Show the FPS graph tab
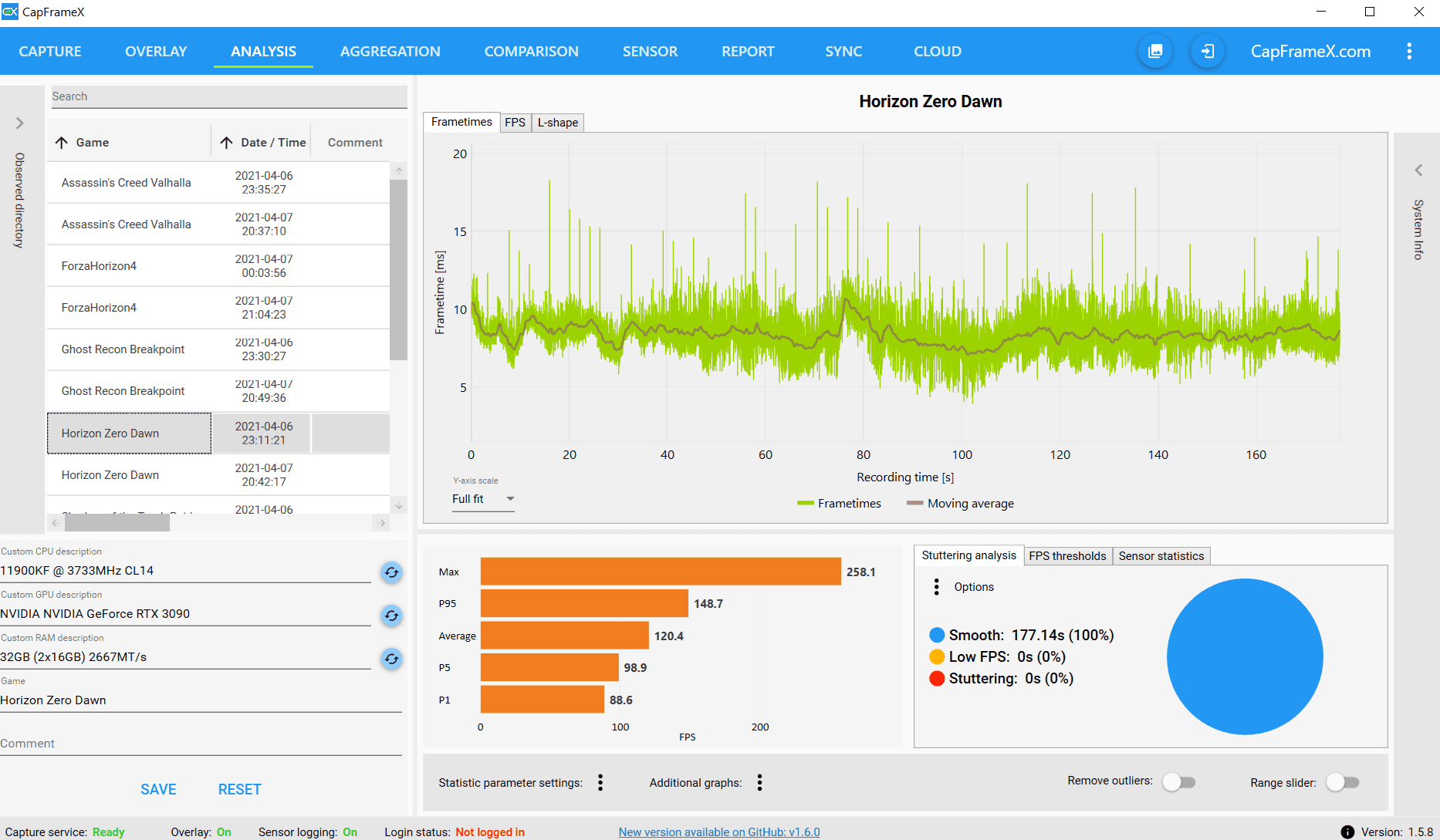Screen dimensions: 1440x840 coord(515,123)
